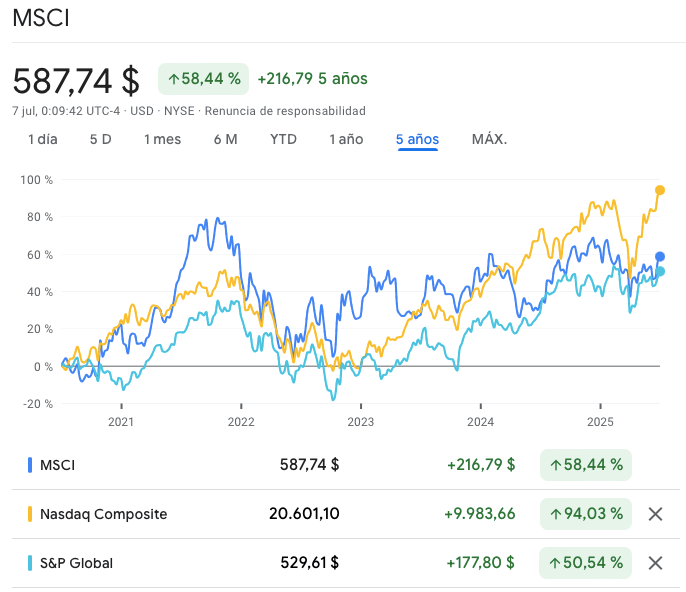Click the 80 % y-axis label
The height and width of the screenshot is (592, 686).
pyautogui.click(x=39, y=217)
